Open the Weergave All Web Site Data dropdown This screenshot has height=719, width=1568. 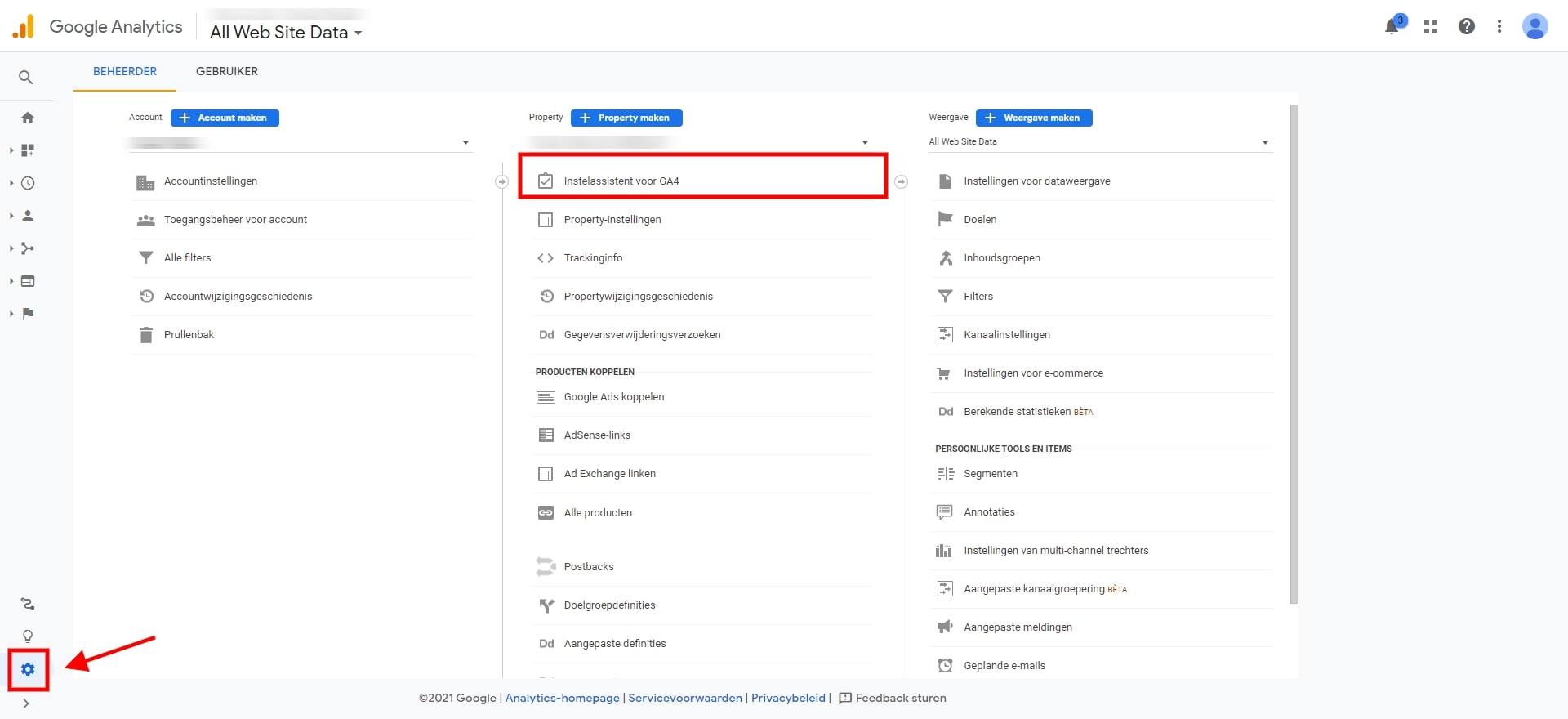pyautogui.click(x=1100, y=142)
